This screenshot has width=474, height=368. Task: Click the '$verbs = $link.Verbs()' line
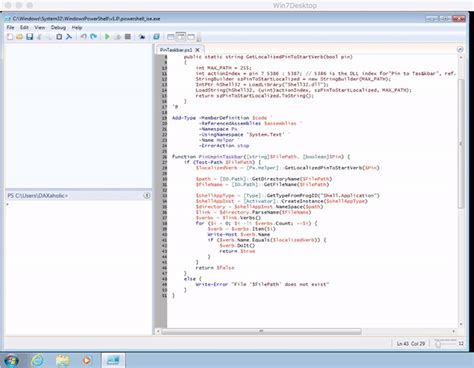(228, 218)
